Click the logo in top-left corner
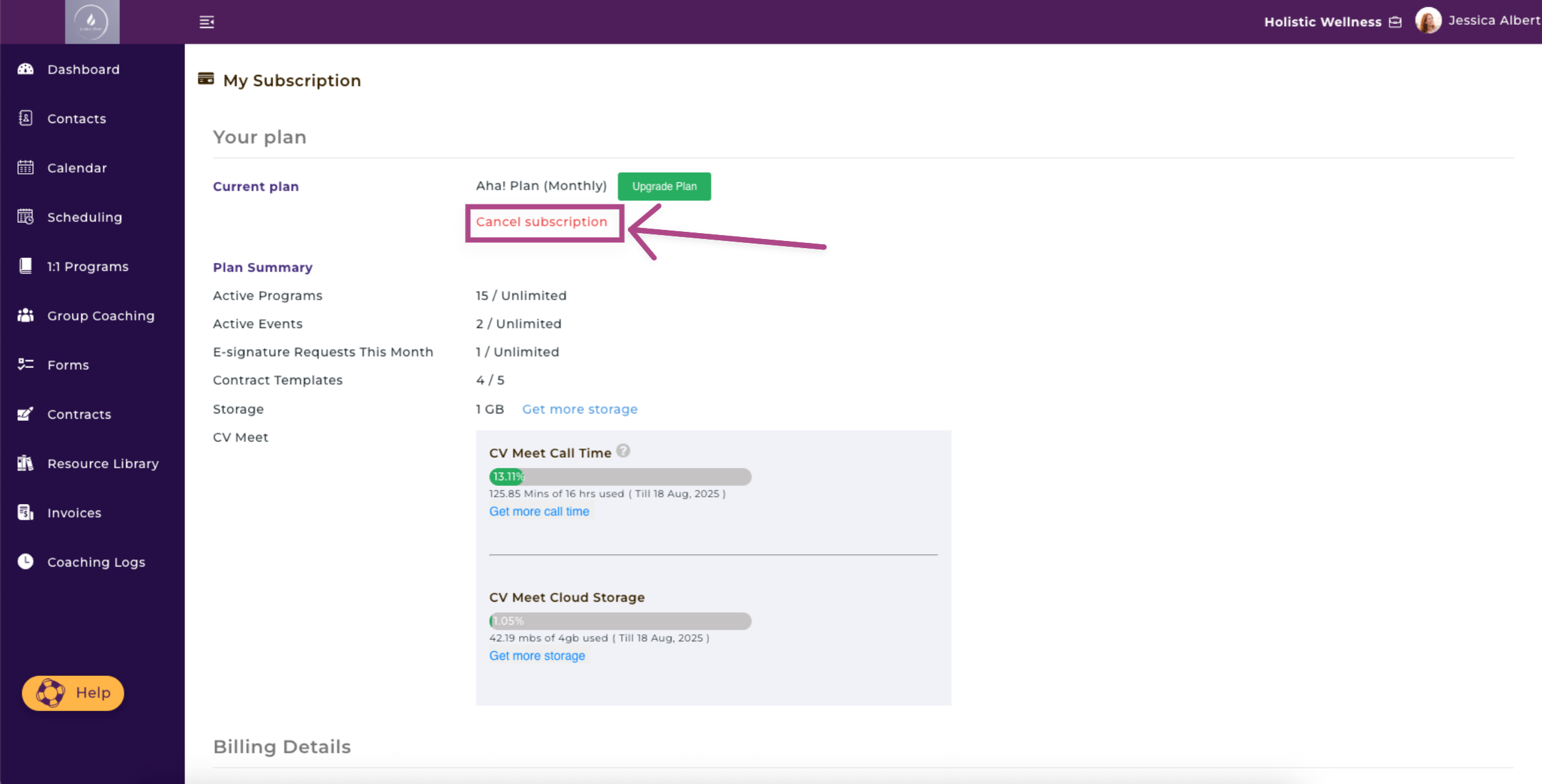The image size is (1542, 784). (92, 22)
